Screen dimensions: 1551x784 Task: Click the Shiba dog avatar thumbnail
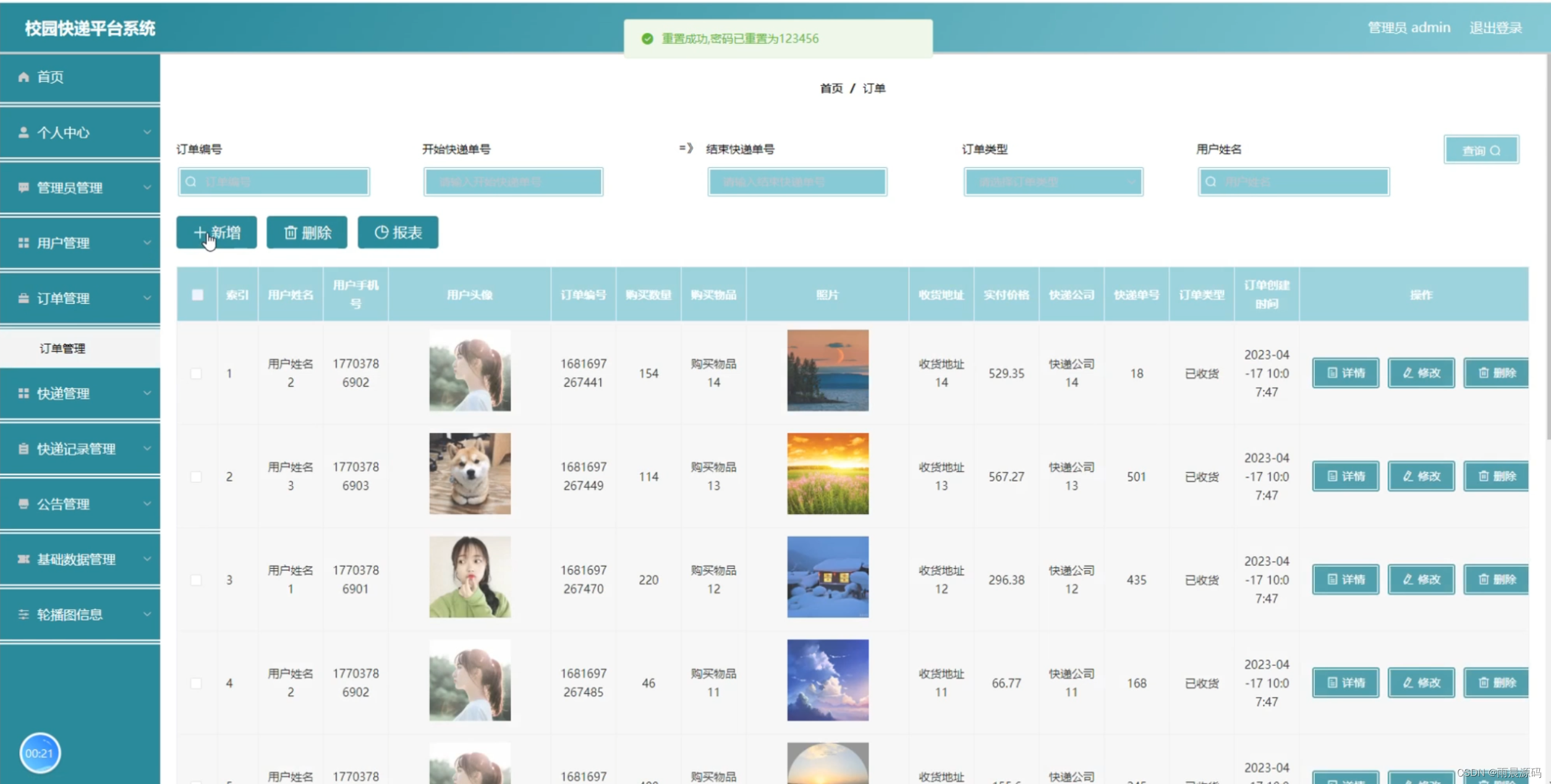(x=470, y=474)
